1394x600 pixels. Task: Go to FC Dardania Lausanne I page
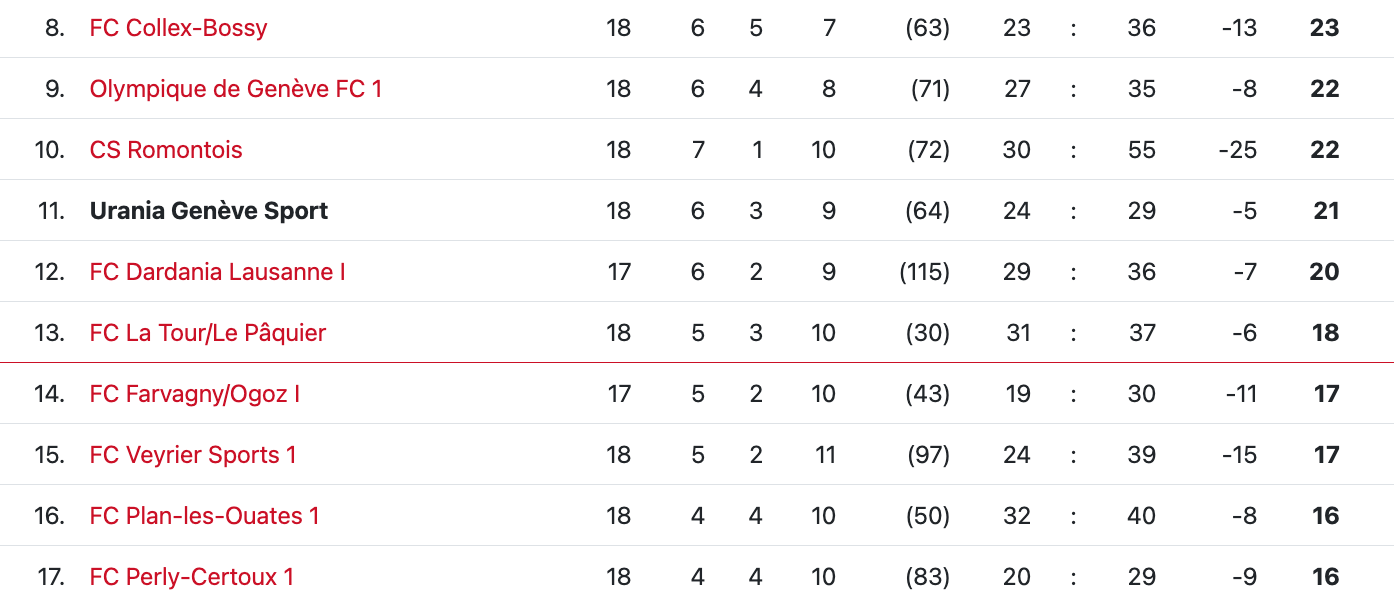[217, 272]
